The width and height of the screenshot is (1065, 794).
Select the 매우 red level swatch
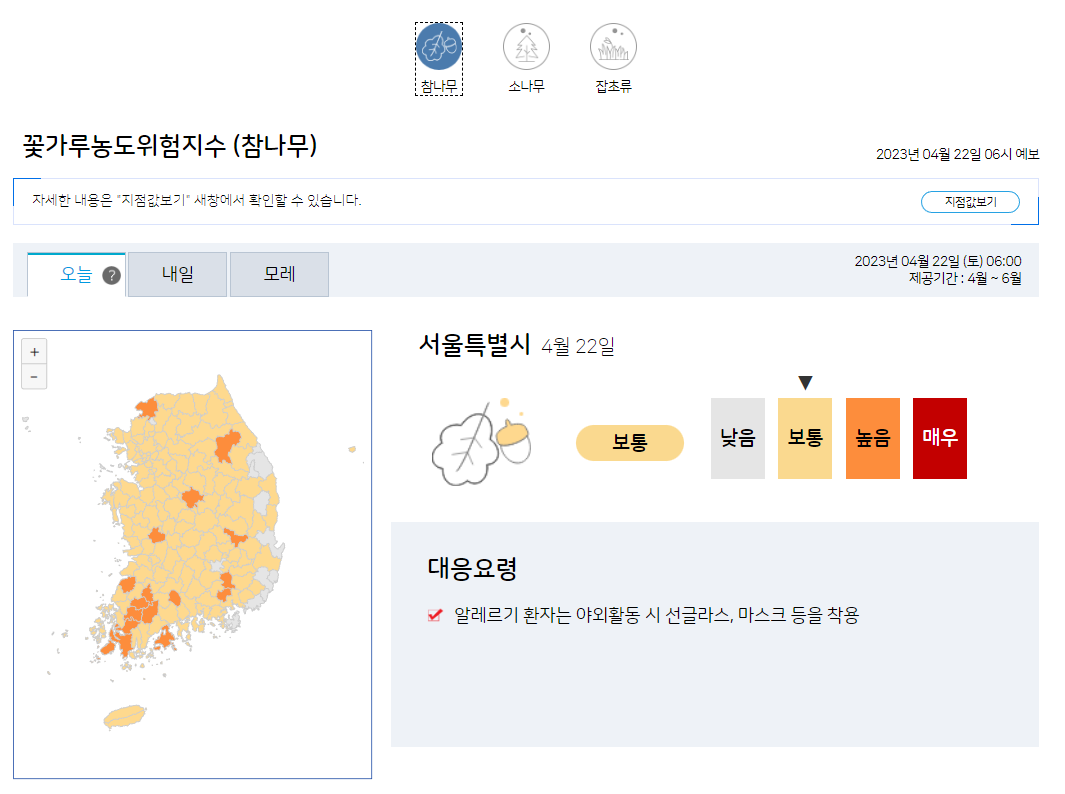tap(939, 438)
